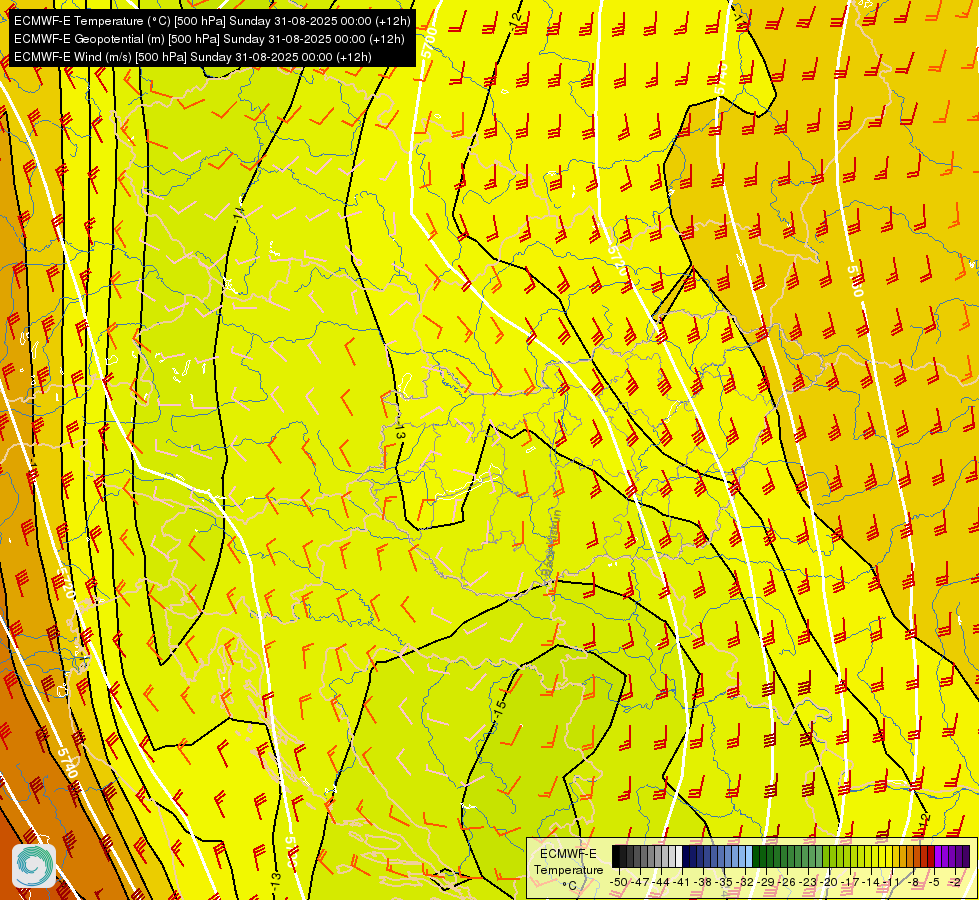Click the -8 legend value
Screen dimensions: 979x900
click(913, 882)
